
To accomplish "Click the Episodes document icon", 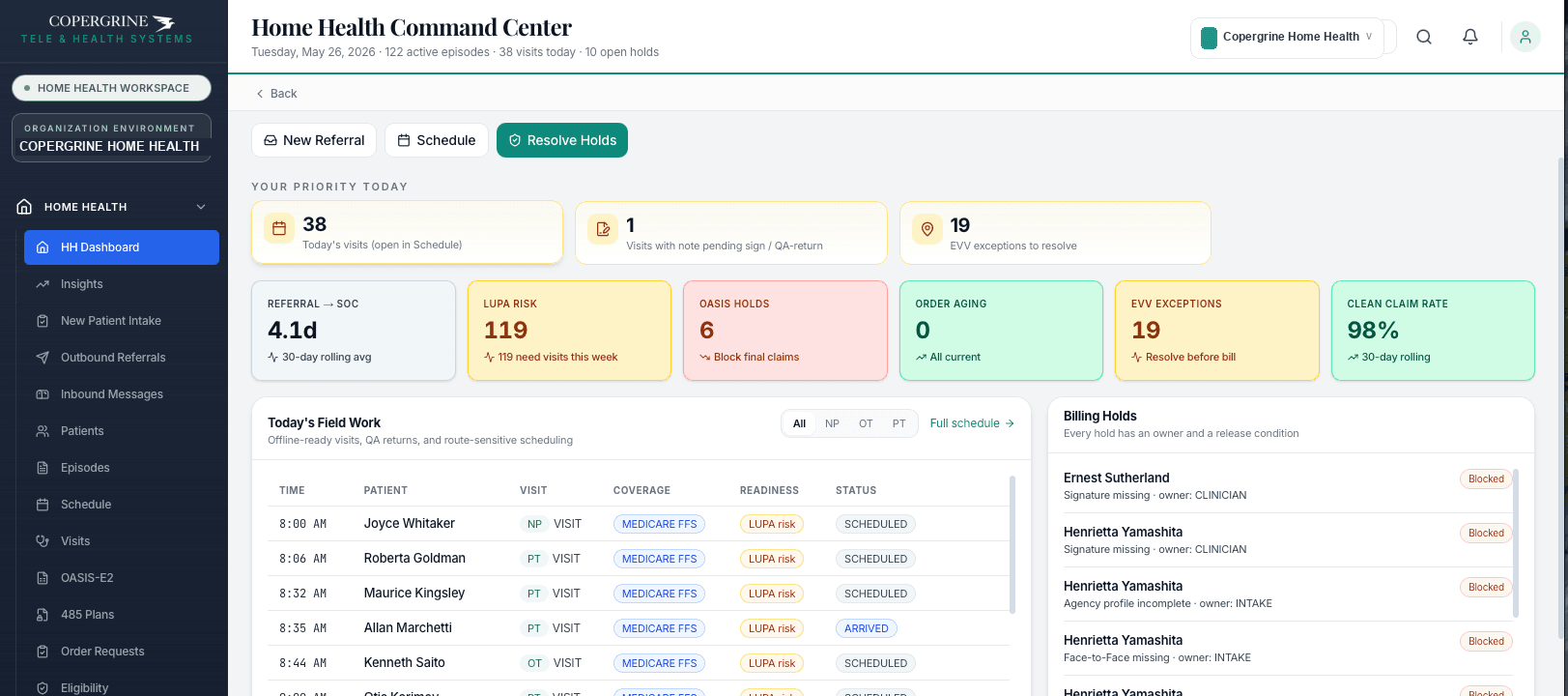I will coord(43,468).
